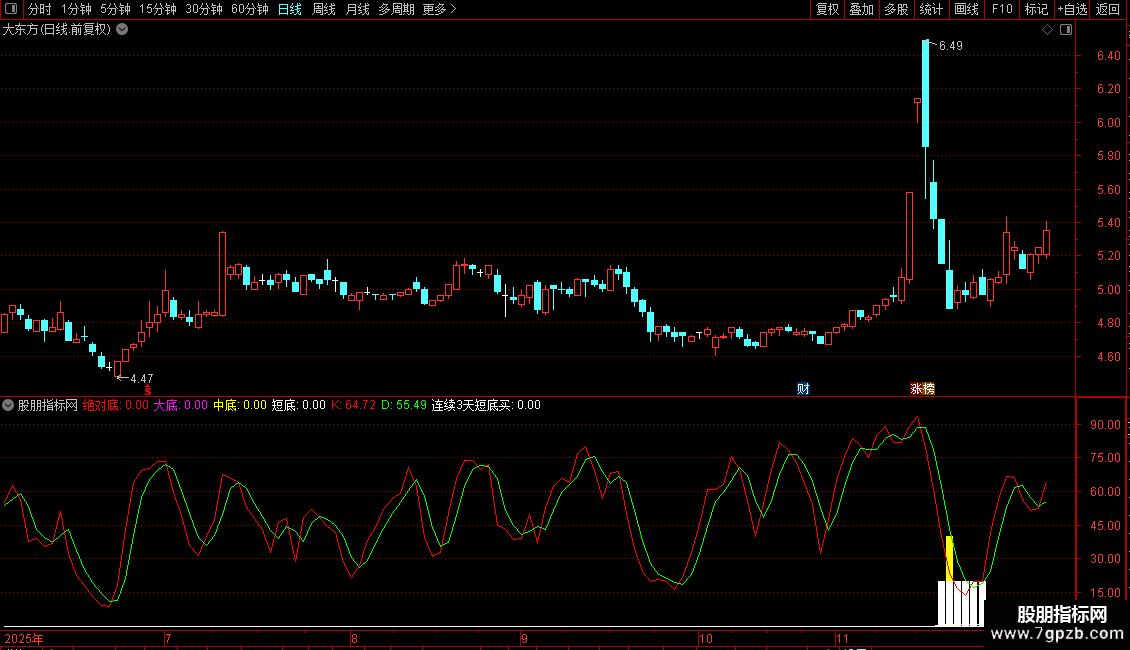Add stock via +自选 button

pos(1072,9)
